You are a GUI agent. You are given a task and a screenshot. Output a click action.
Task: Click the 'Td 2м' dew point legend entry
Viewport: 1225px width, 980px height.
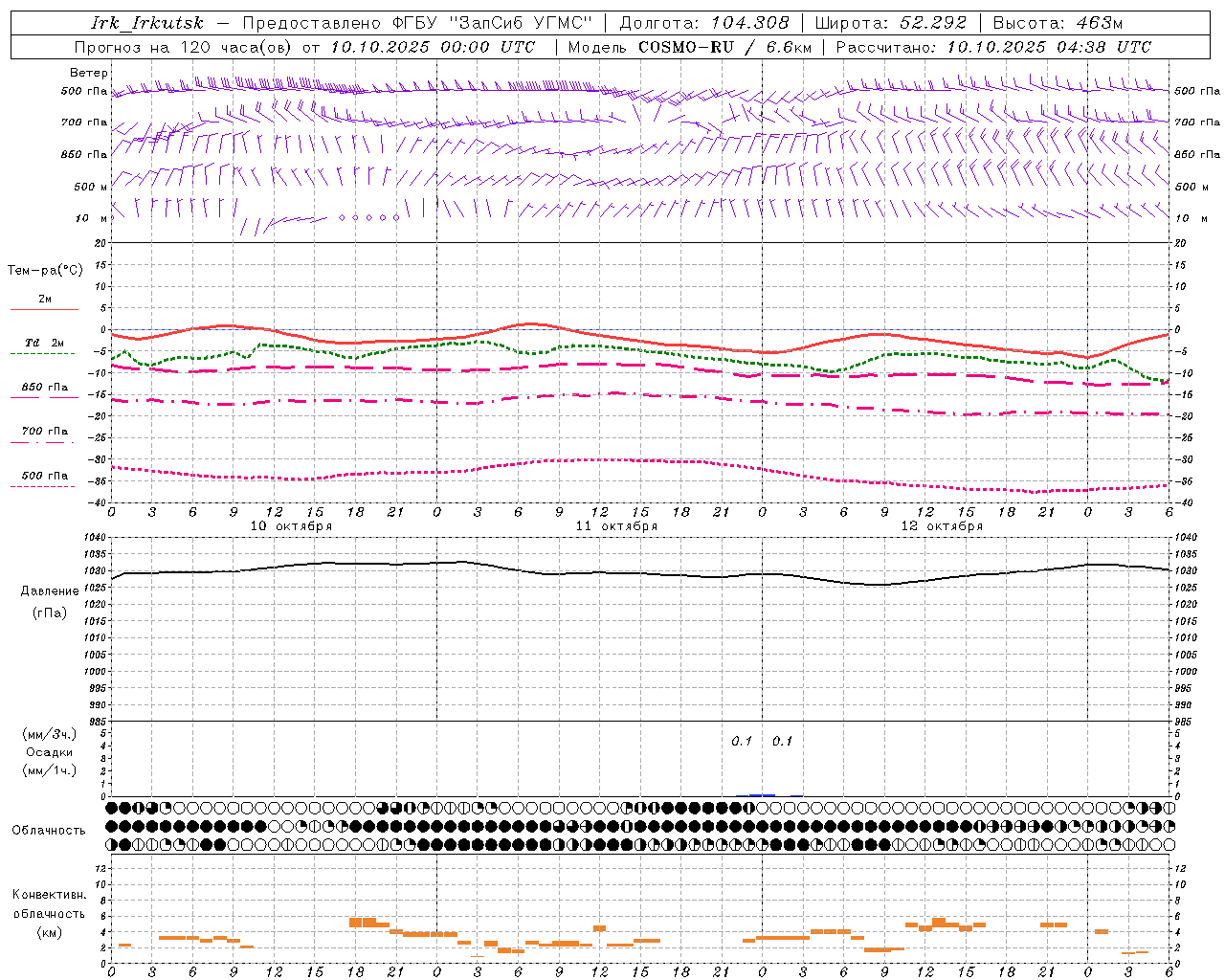tap(45, 343)
